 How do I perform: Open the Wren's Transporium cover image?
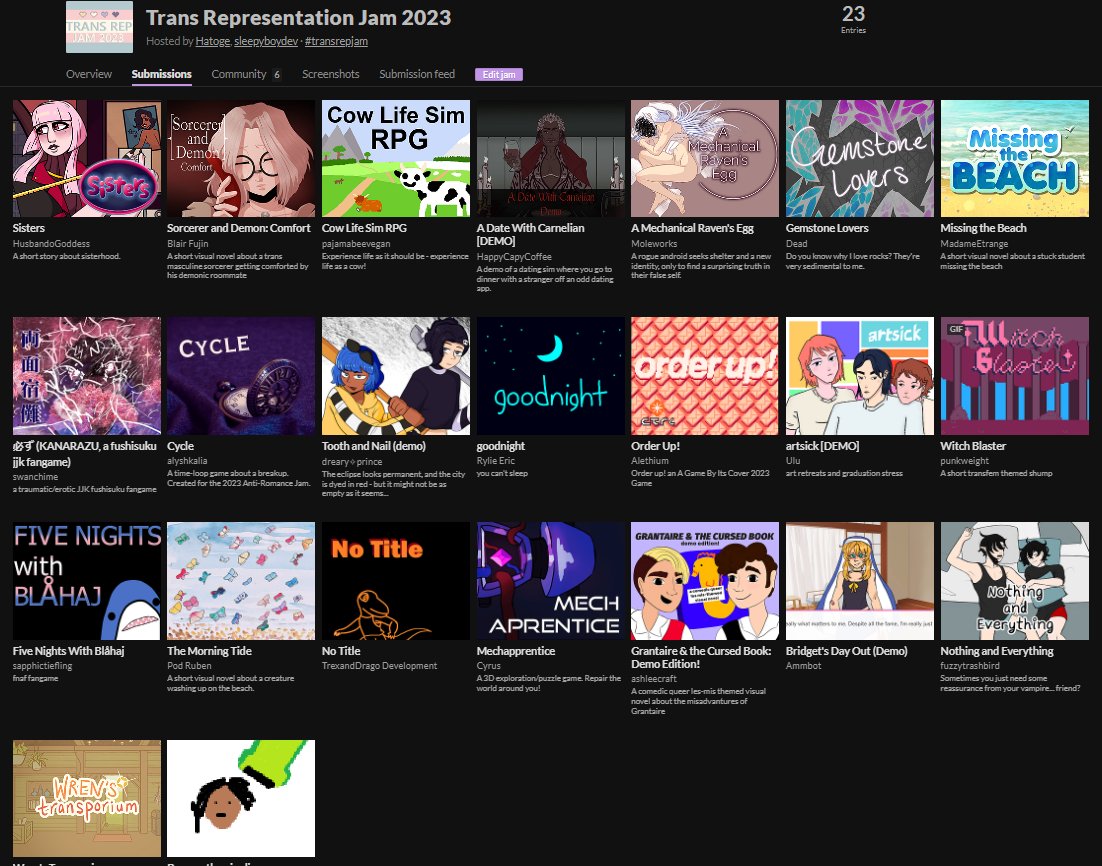[x=86, y=799]
